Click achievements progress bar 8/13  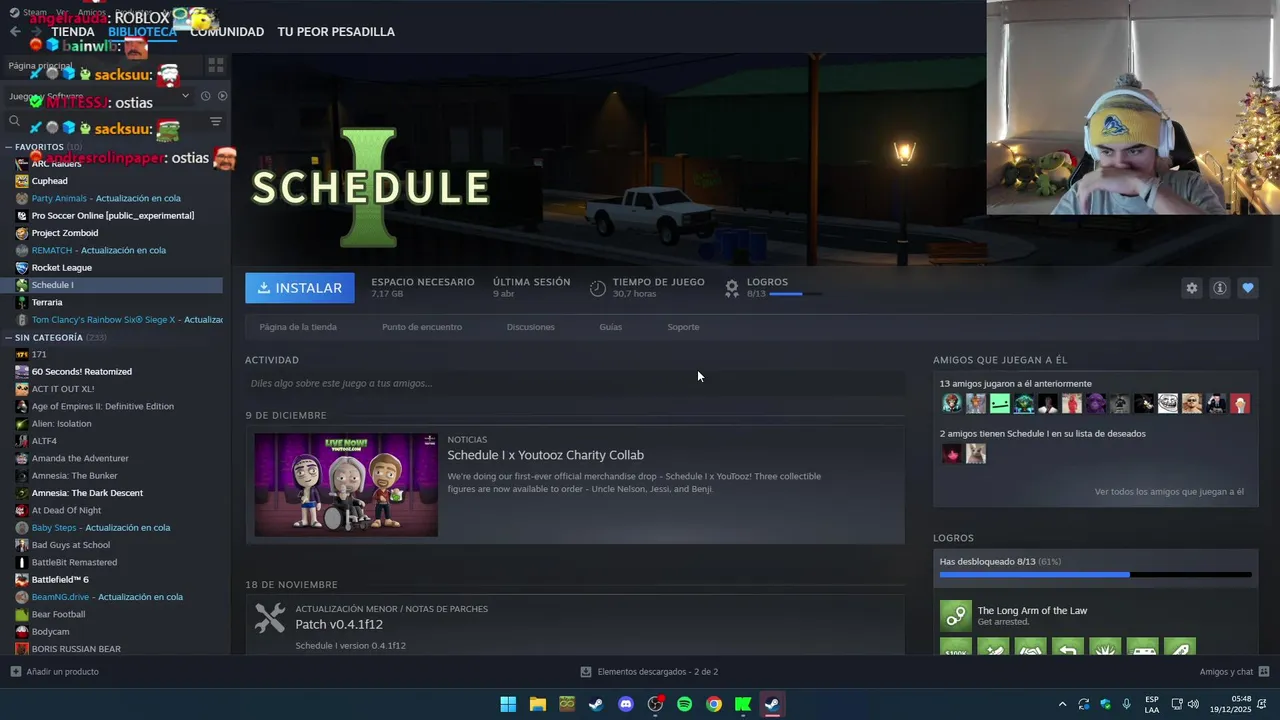[x=1095, y=574]
